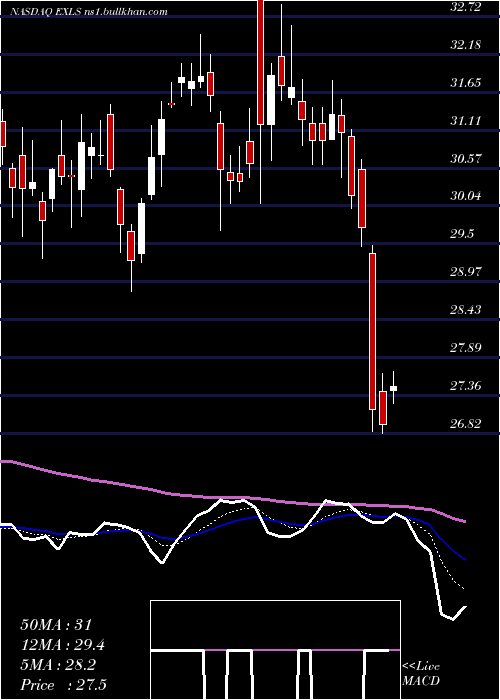
Task: Click the 30.04 price axis label
Action: pos(466,196)
